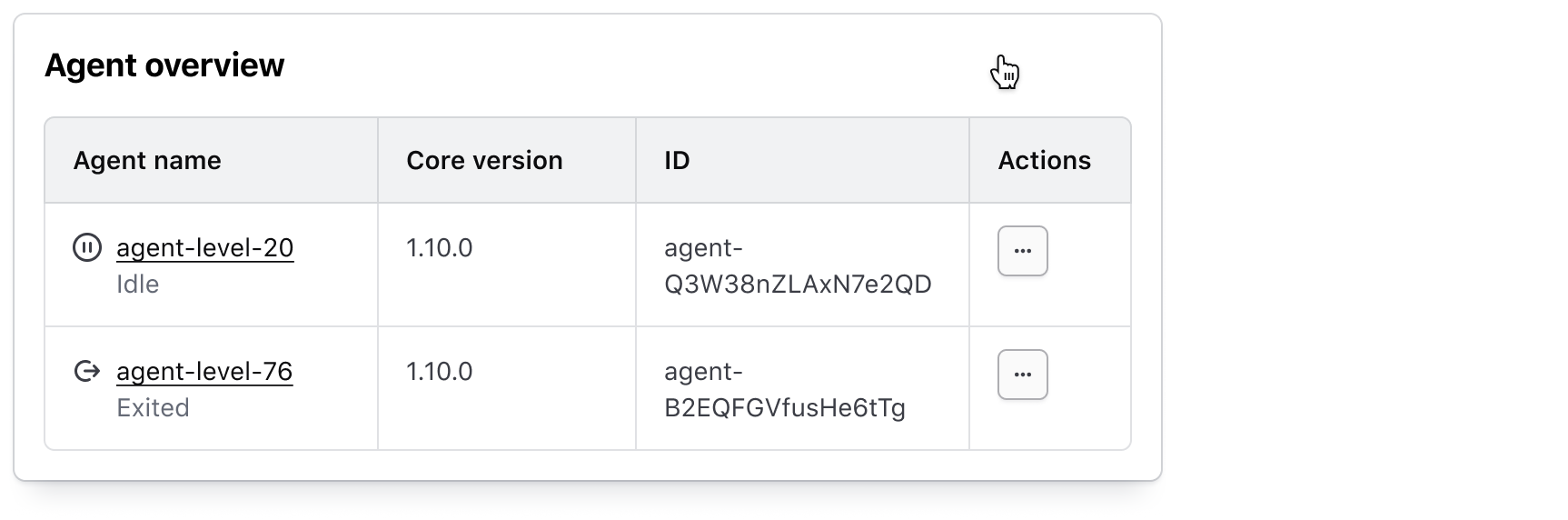Click the Agent overview heading
Image resolution: width=1568 pixels, height=520 pixels.
[x=164, y=65]
